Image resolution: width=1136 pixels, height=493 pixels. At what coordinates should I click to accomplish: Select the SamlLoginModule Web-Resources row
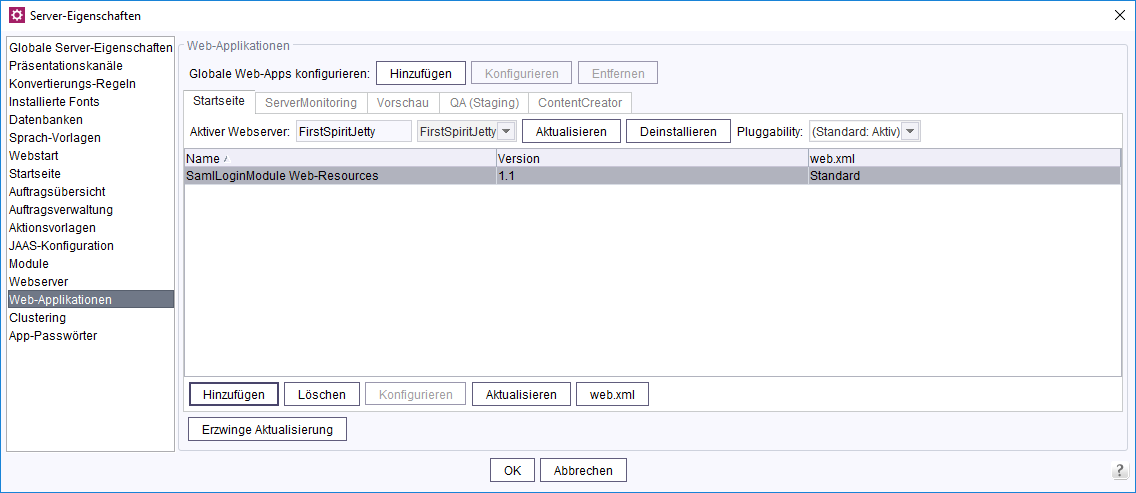(x=340, y=176)
